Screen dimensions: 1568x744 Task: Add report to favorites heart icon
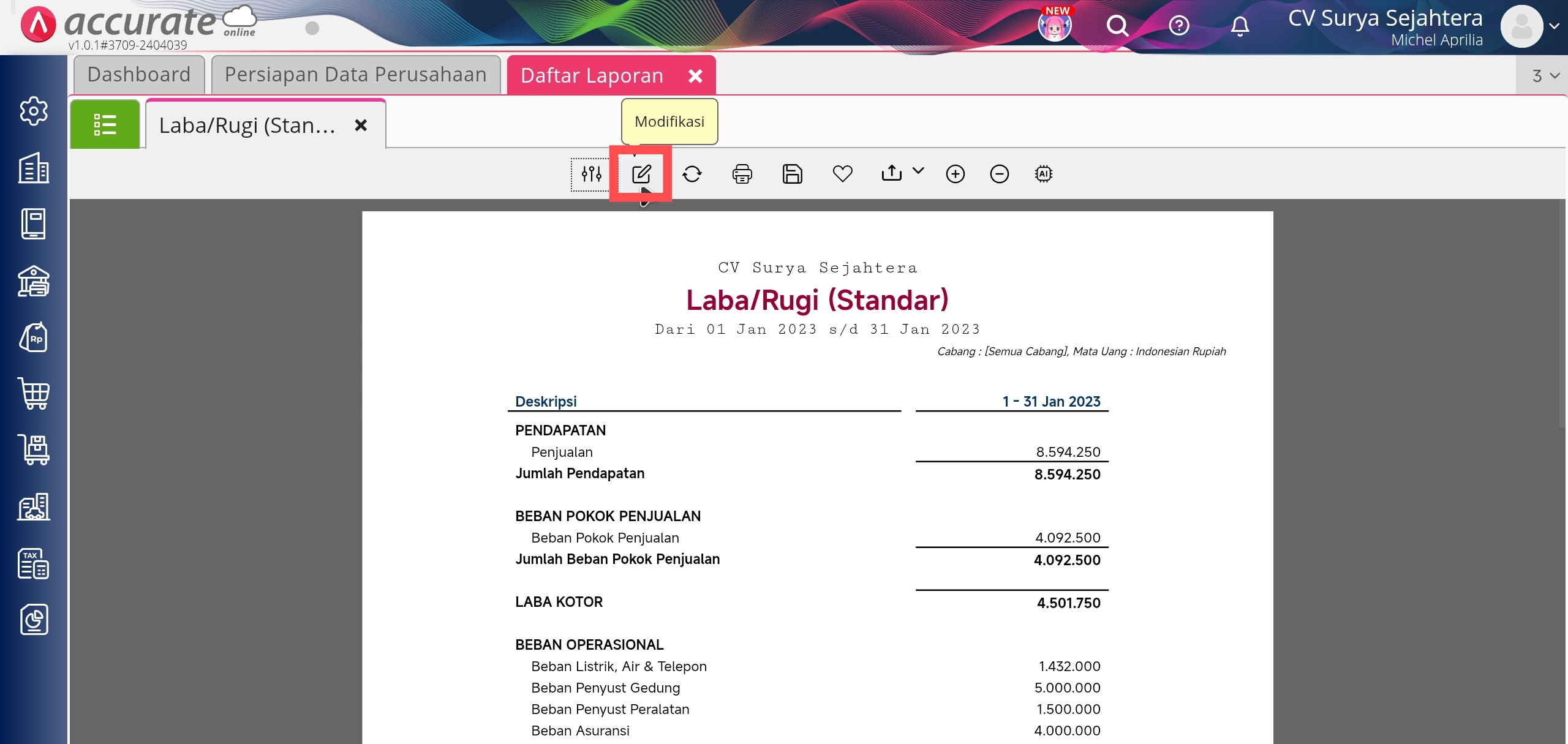click(842, 175)
